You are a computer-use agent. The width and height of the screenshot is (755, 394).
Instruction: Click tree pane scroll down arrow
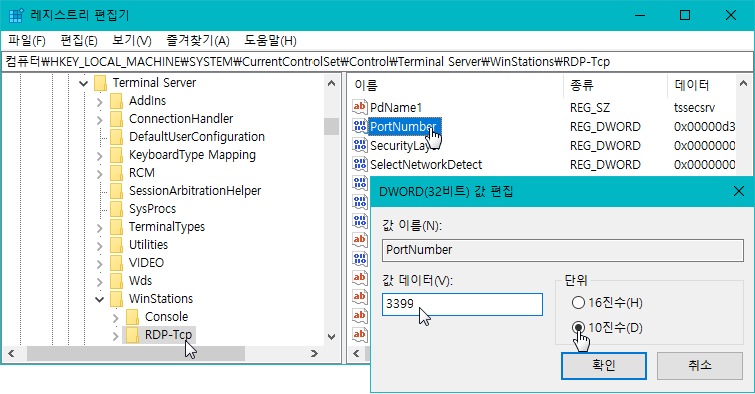coord(331,337)
